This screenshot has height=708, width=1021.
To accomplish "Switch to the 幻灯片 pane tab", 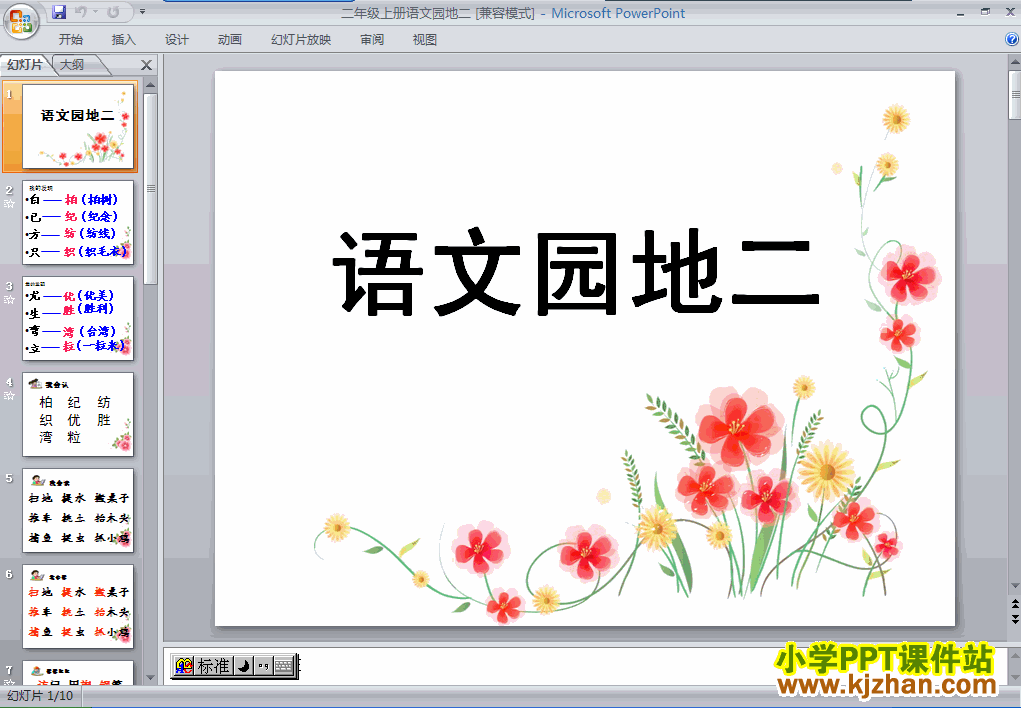I will point(25,64).
